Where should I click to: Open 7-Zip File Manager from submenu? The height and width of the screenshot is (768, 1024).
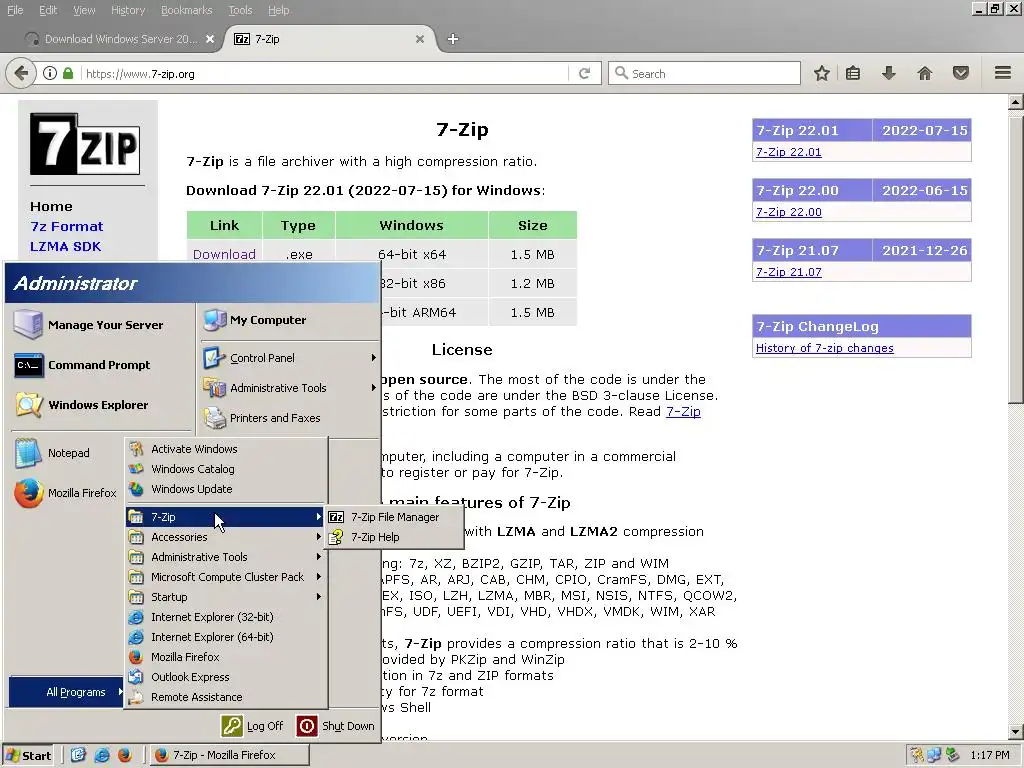point(394,517)
